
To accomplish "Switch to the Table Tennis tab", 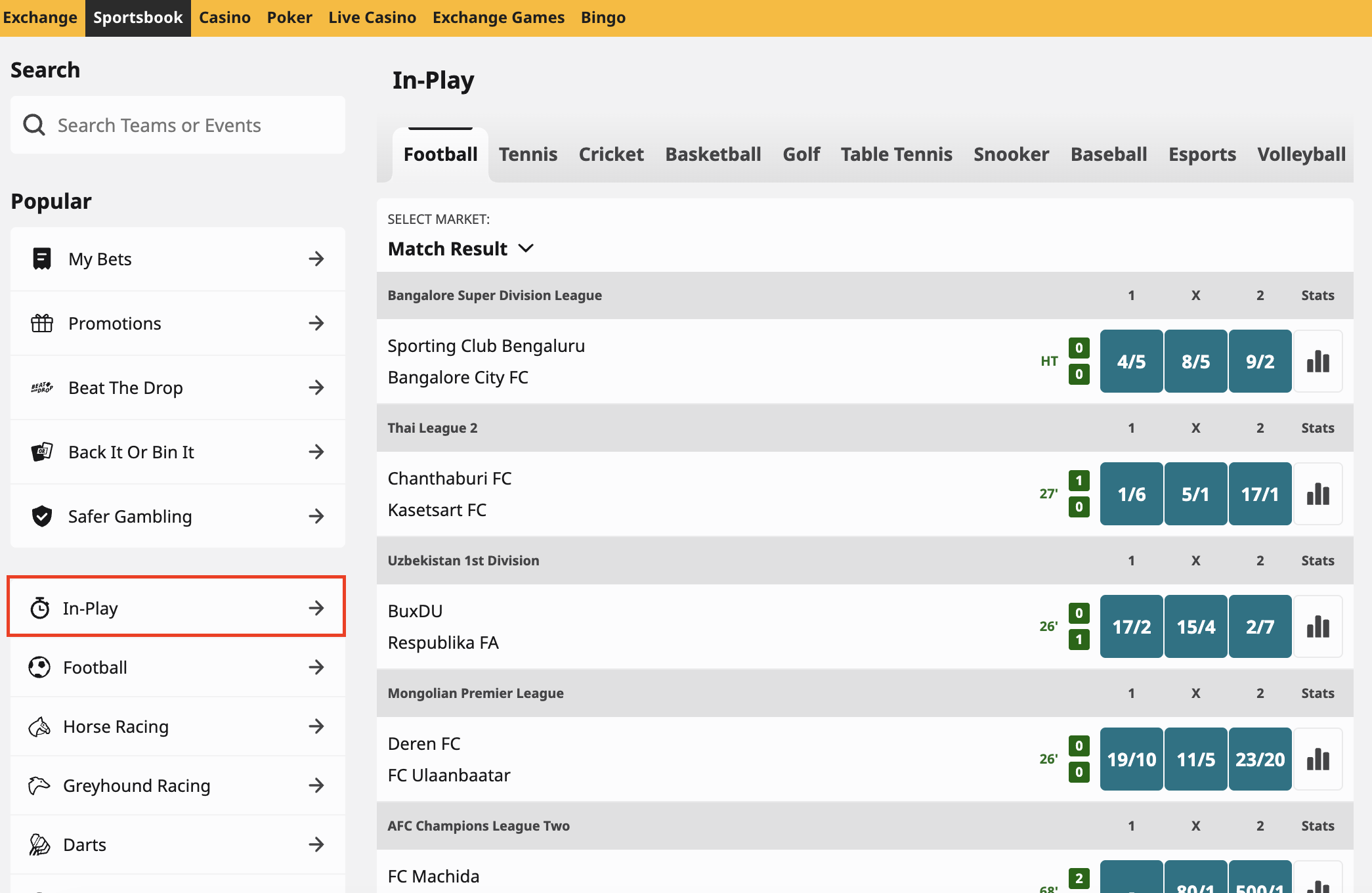I will [896, 154].
